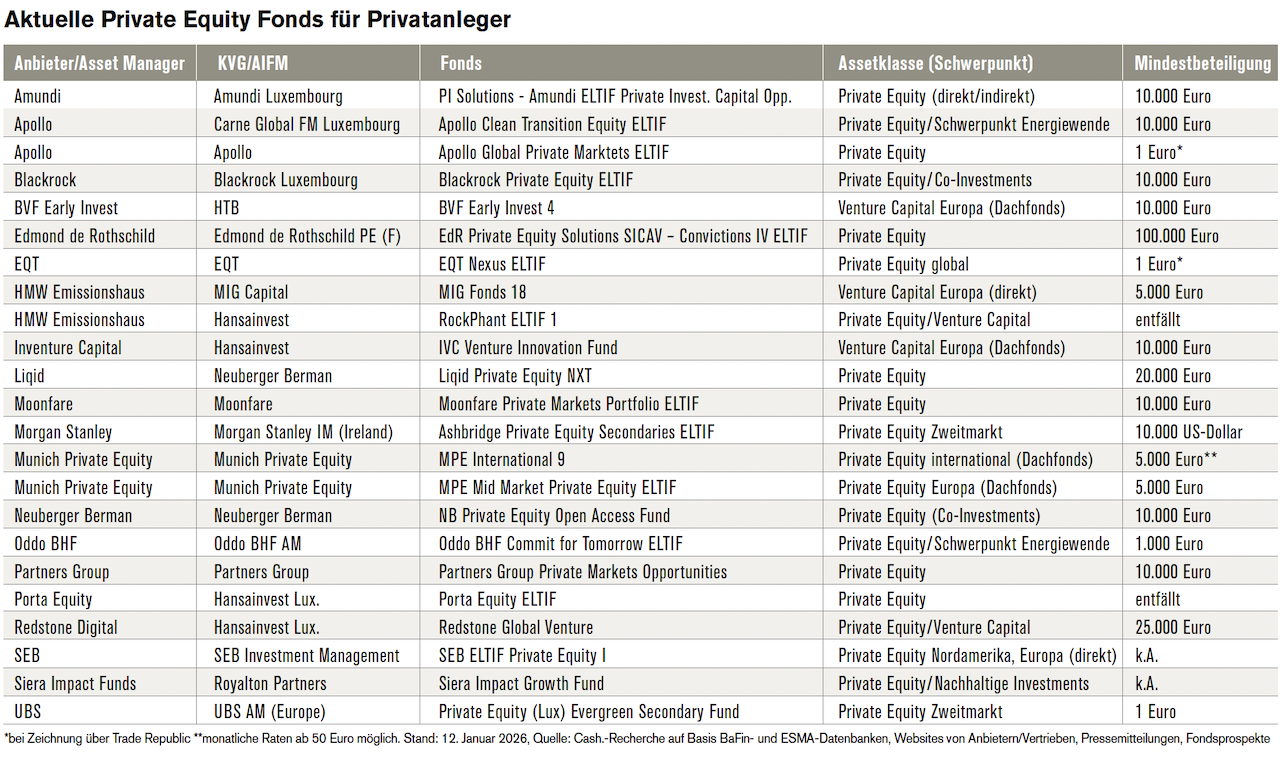Click the Anbieter/Asset Manager column header
Viewport: 1280px width, 758px height.
pos(100,63)
